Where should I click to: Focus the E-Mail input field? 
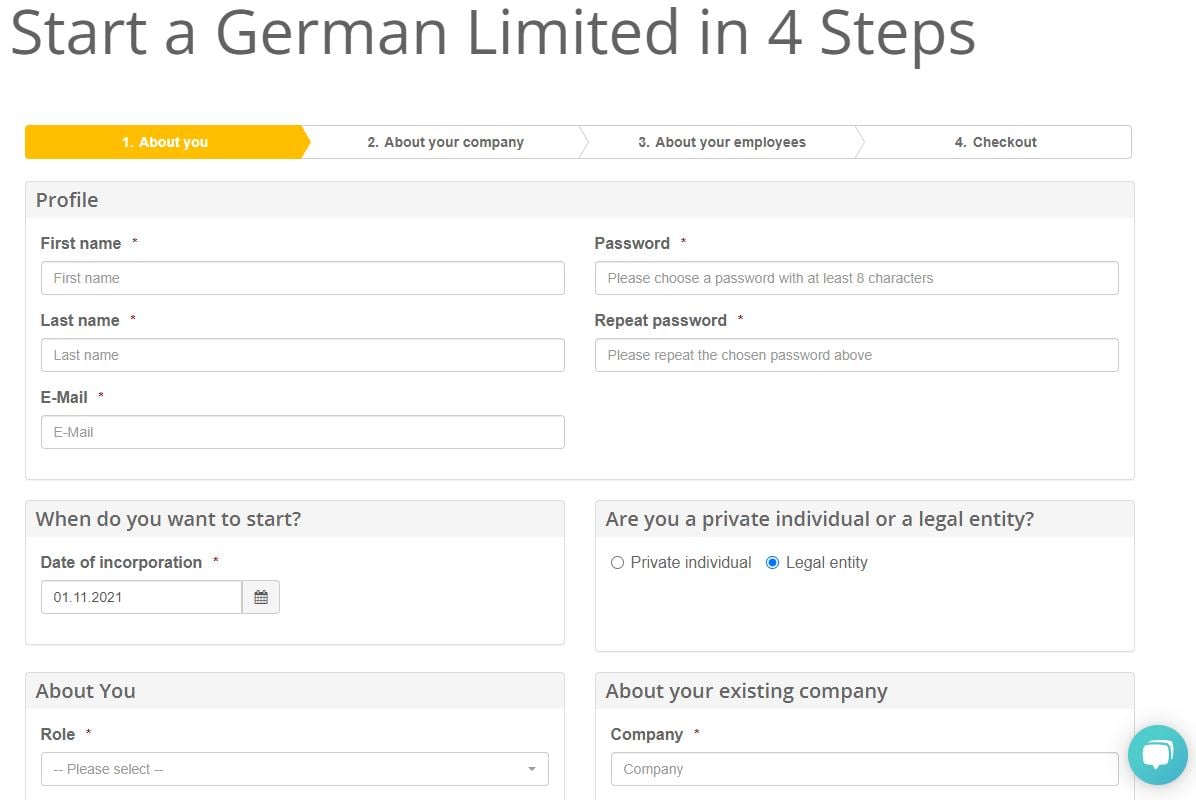click(x=303, y=432)
